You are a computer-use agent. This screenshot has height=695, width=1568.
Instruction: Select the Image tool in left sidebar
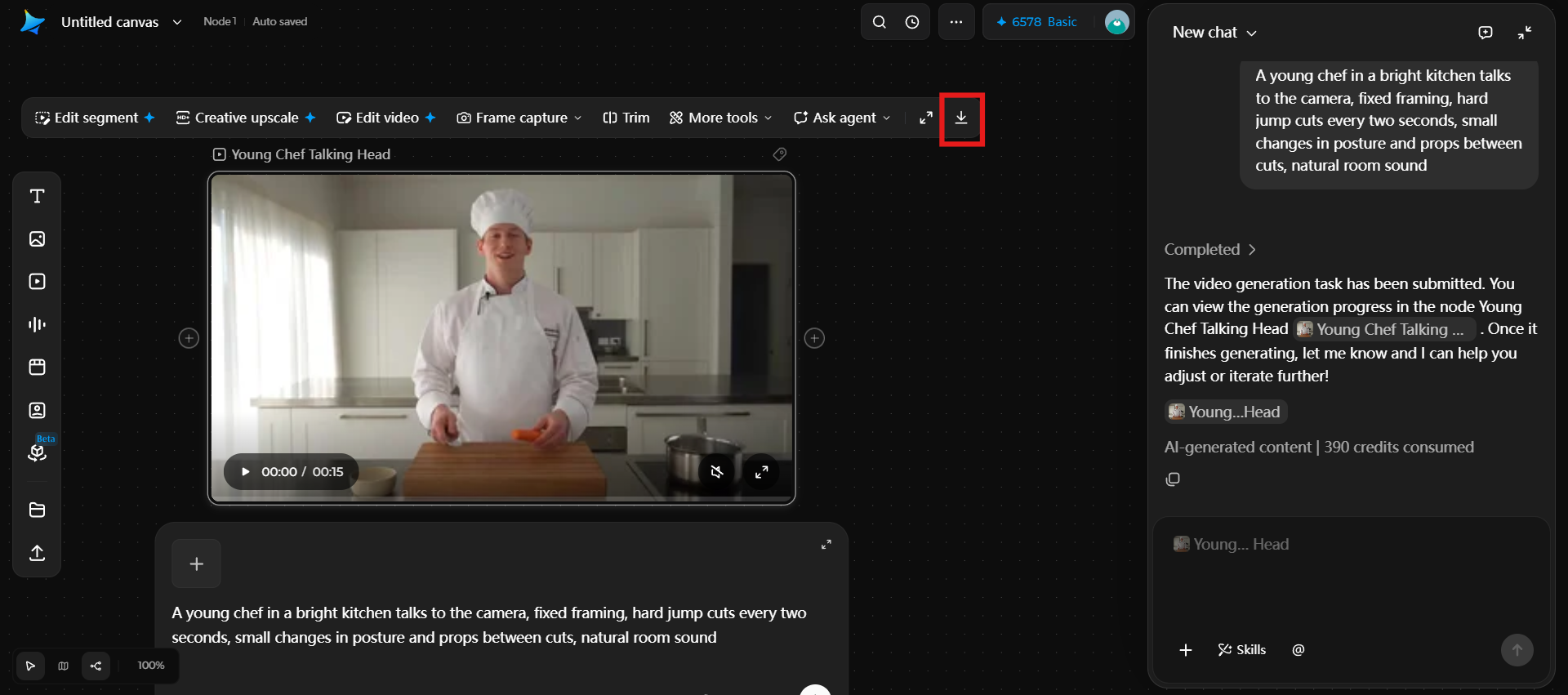(37, 238)
